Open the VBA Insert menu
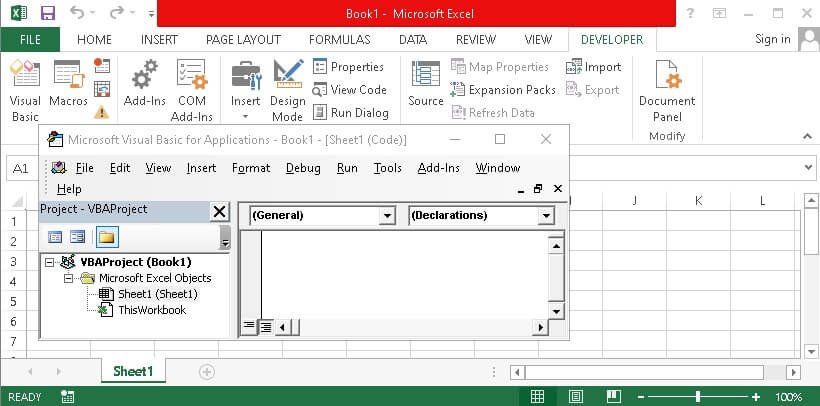 click(201, 168)
